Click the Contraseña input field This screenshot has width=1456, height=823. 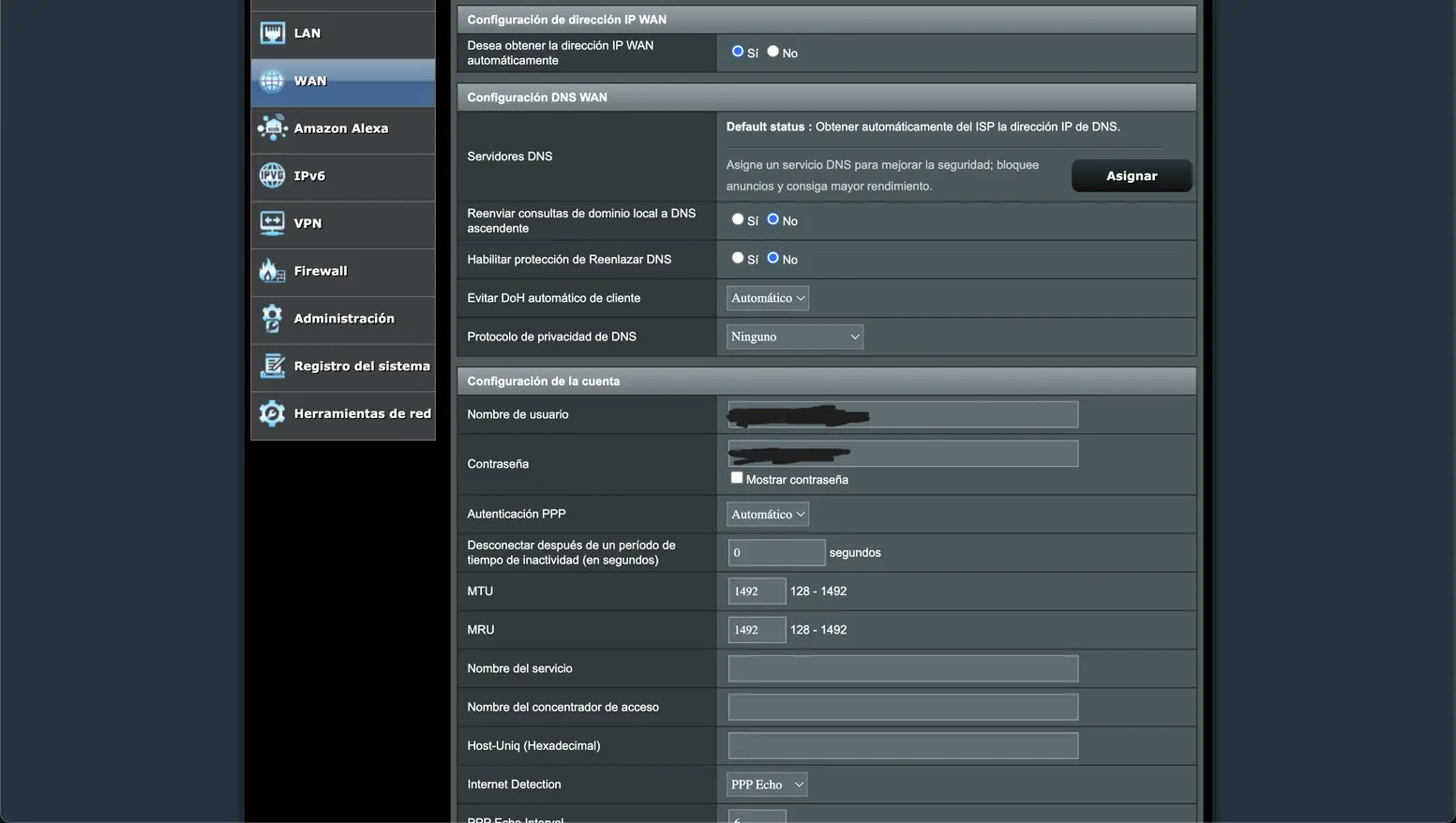pos(903,454)
